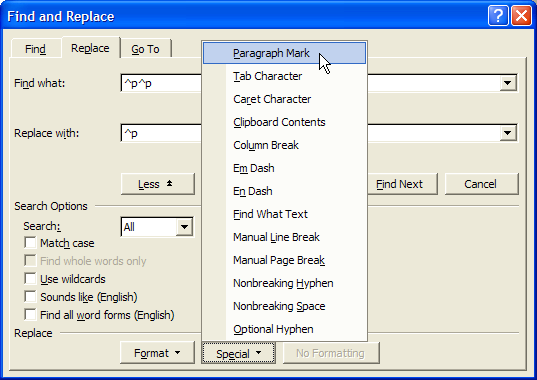The image size is (537, 380).
Task: Enable the Match case checkbox
Action: tap(30, 243)
